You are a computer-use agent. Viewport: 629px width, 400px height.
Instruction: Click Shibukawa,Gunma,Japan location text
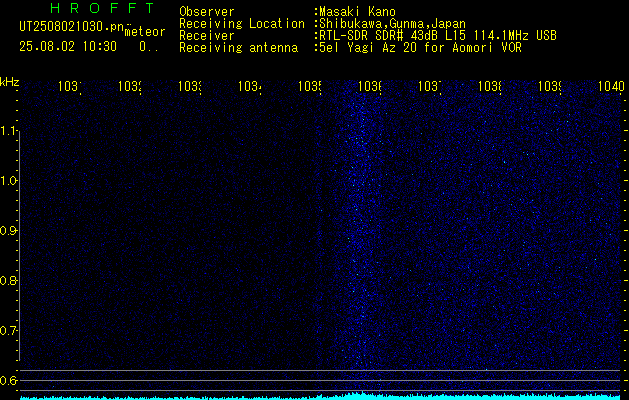tap(393, 24)
